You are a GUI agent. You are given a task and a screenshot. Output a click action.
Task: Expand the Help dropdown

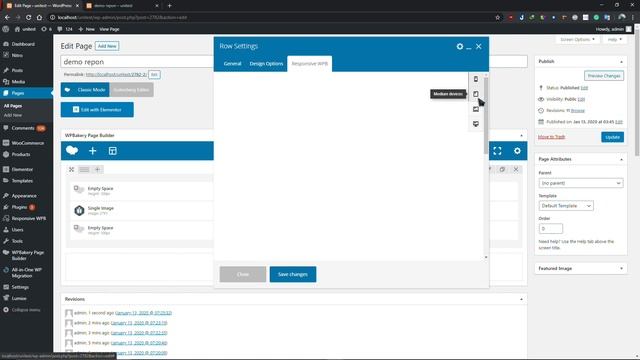click(x=614, y=40)
